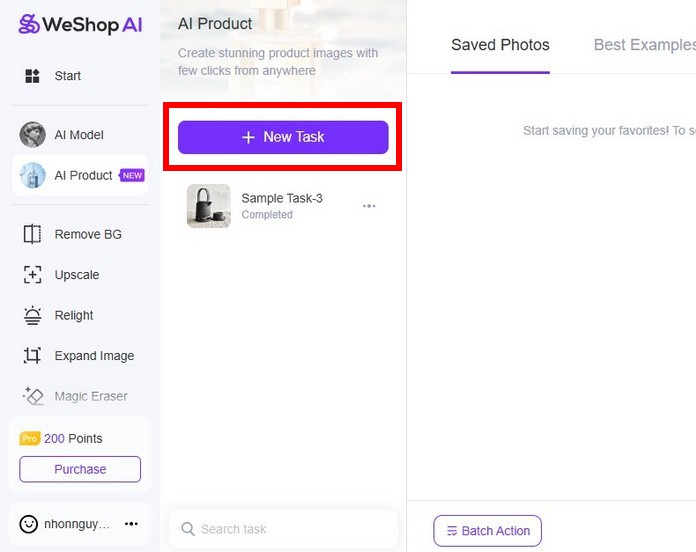Select the Upscale tool icon
Viewport: 696px width, 552px height.
click(32, 275)
